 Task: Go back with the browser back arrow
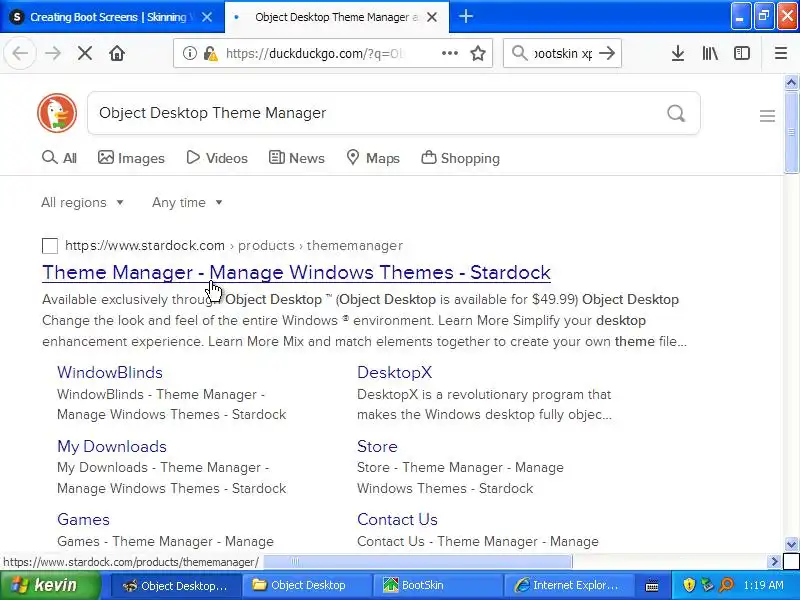[20, 53]
